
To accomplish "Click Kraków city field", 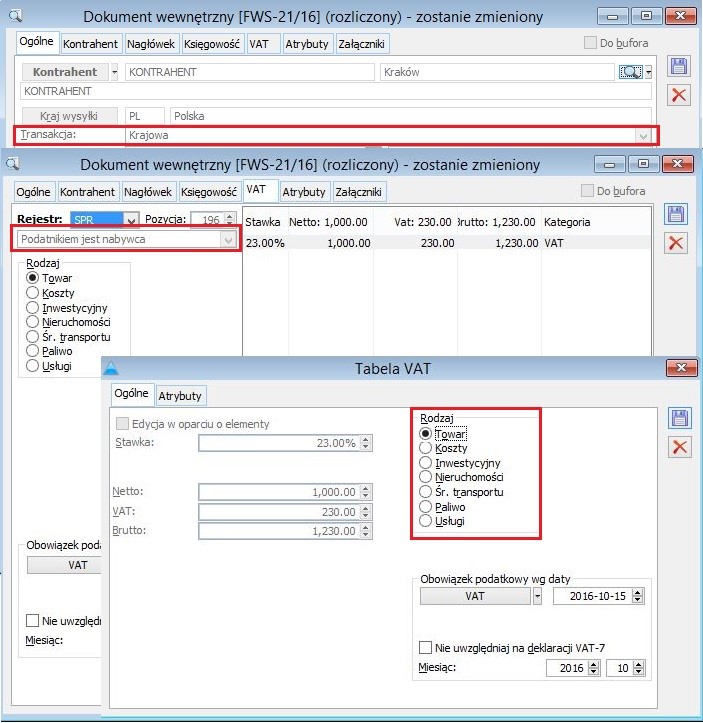I will (497, 72).
